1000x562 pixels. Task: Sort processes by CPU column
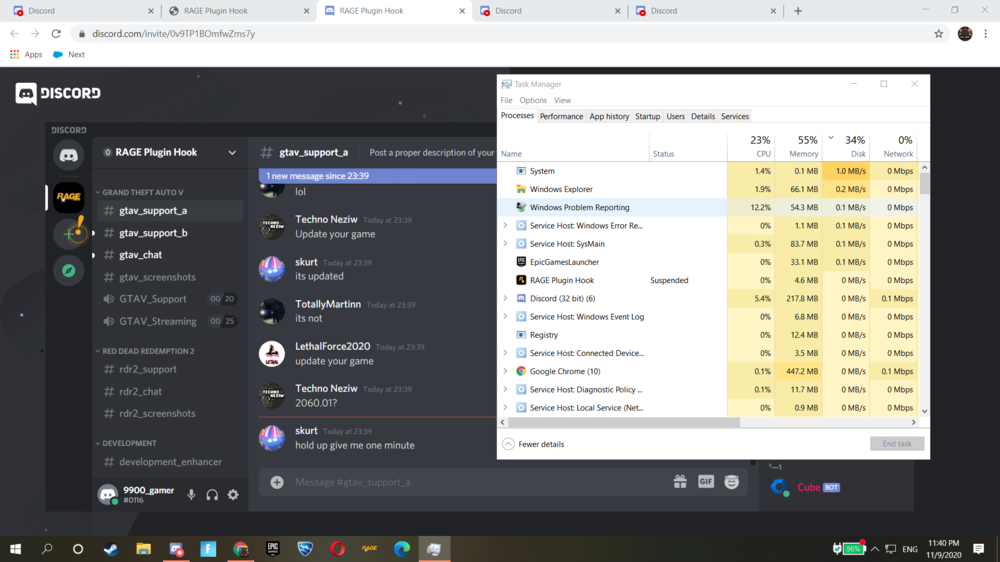(x=751, y=146)
